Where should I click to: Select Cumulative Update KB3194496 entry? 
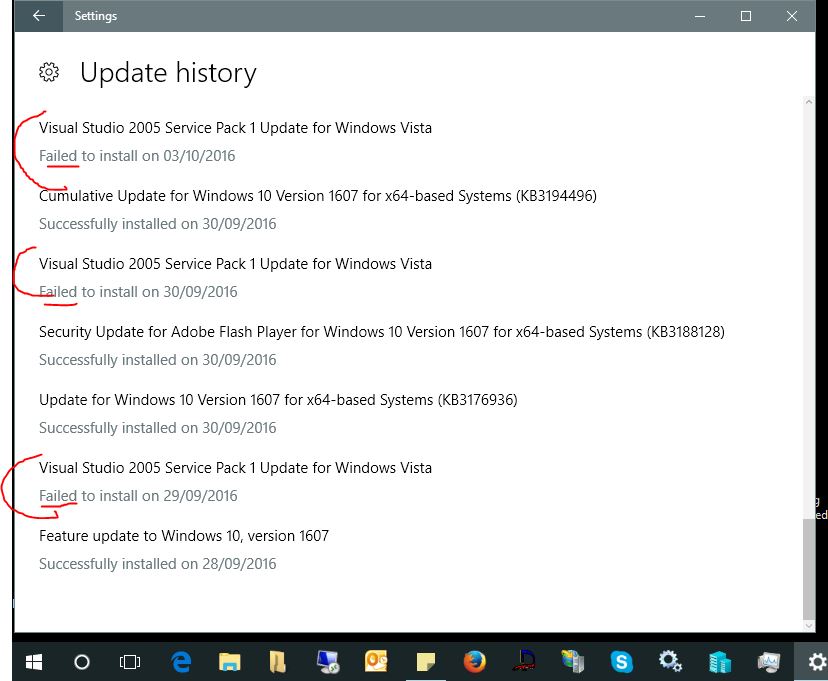(318, 196)
